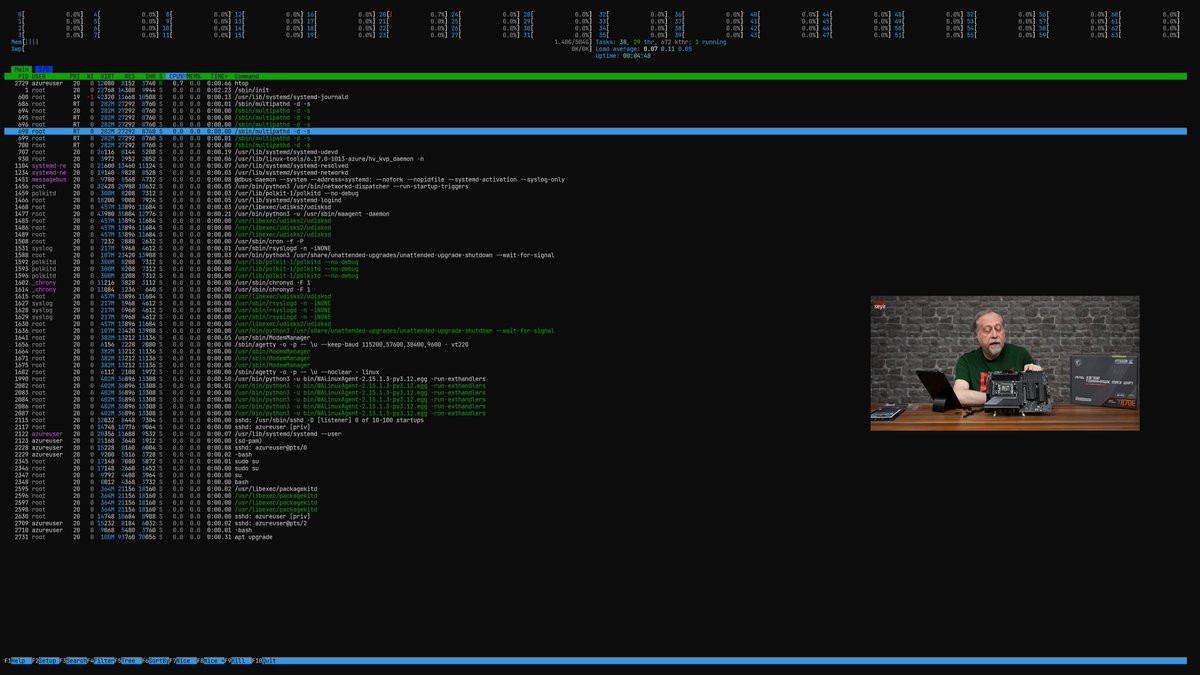Click the Swp usage meter
Screen dimensions: 1200x675
(300, 48)
